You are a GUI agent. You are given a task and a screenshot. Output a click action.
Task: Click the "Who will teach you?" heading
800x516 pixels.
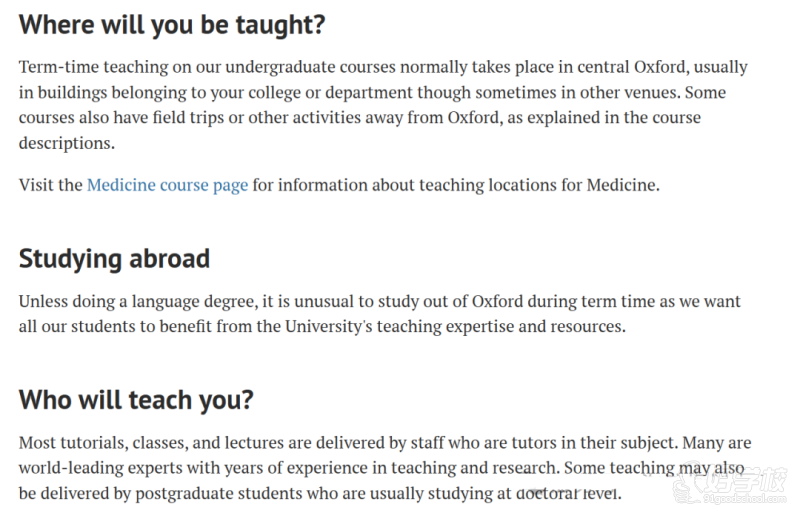[x=136, y=401]
